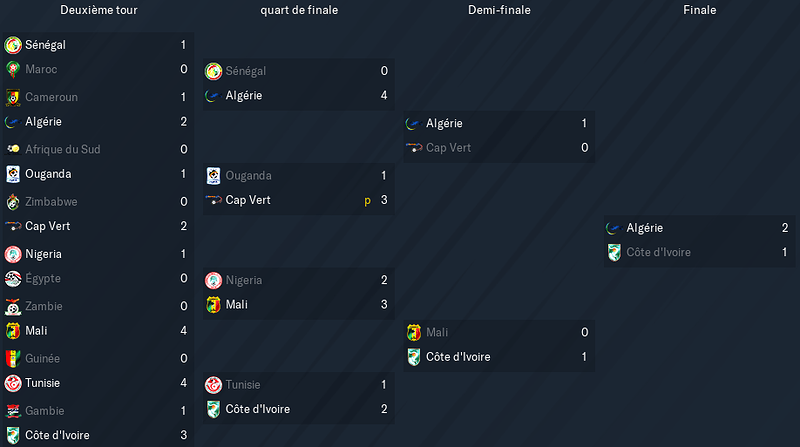Click the Sénégal crest in Deuxième tour

[13, 45]
